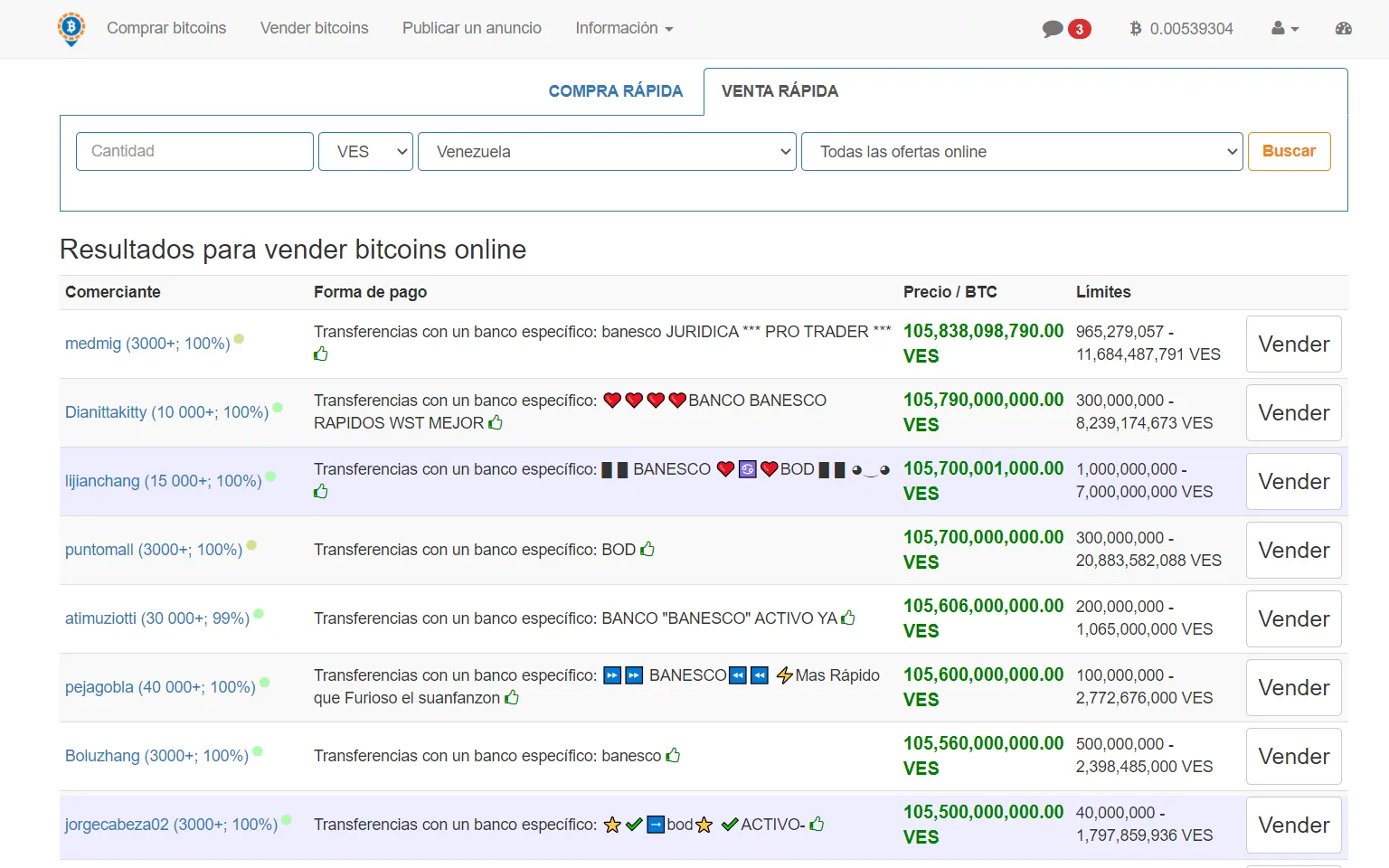Click Vender button for atimuziotti offer
Image resolution: width=1389 pixels, height=868 pixels.
1294,618
